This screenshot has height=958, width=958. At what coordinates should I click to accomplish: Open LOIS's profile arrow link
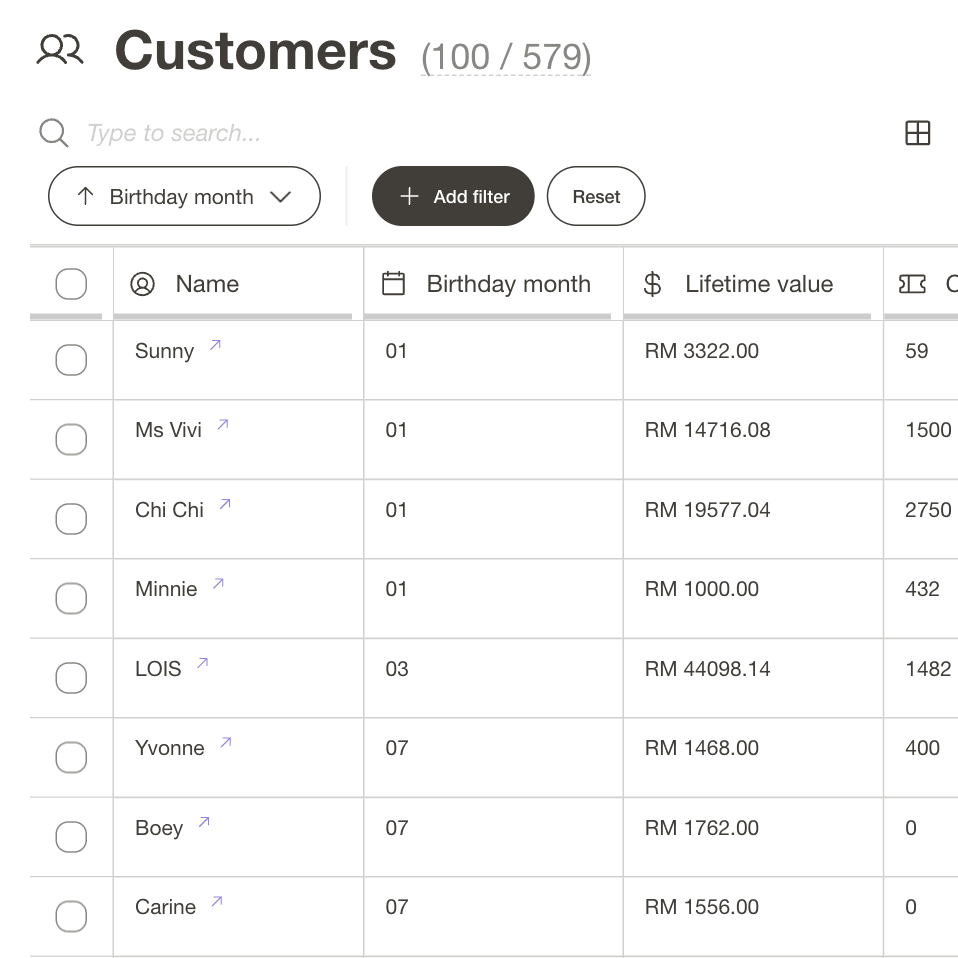(203, 663)
